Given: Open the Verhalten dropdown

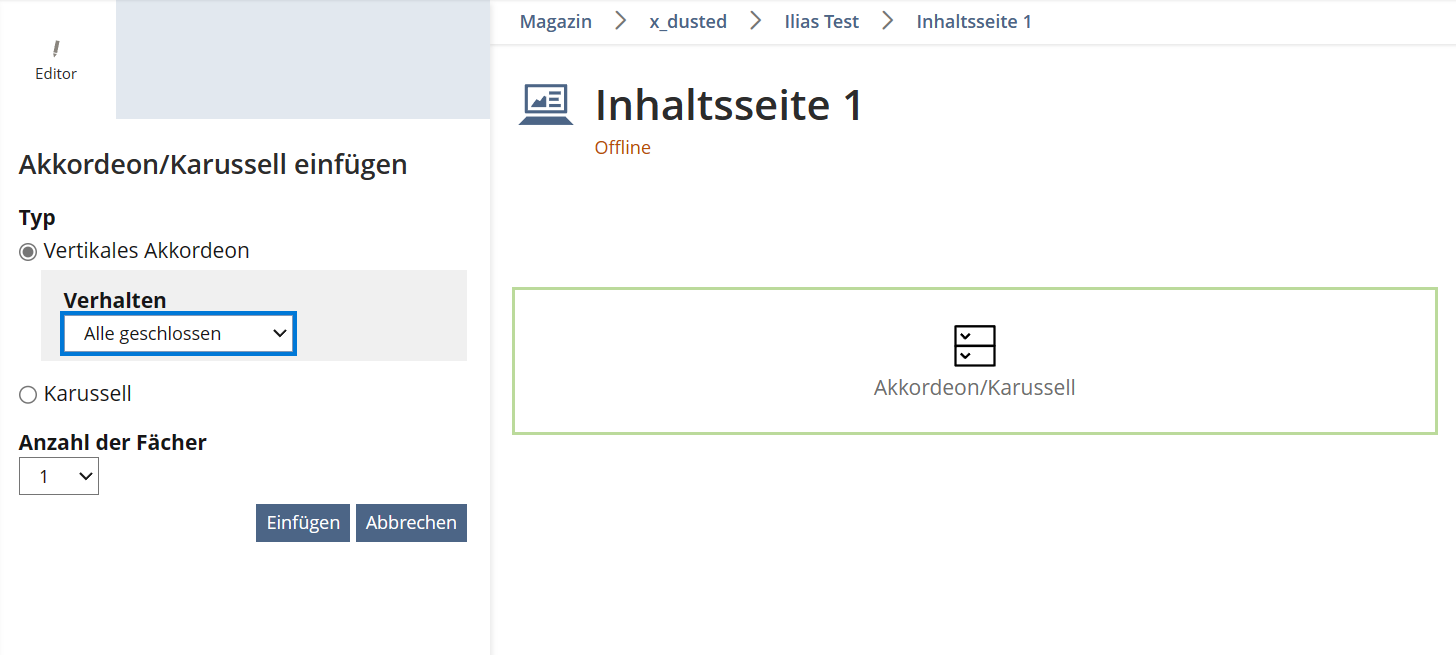Looking at the screenshot, I should pos(179,334).
